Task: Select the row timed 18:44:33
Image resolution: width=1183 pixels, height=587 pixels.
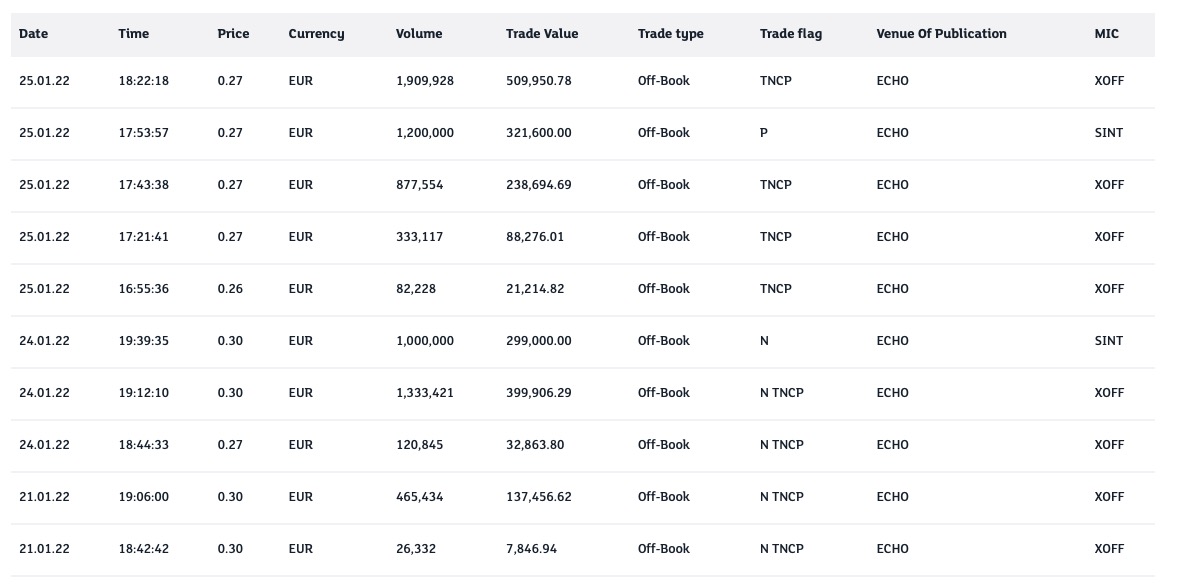Action: point(143,445)
